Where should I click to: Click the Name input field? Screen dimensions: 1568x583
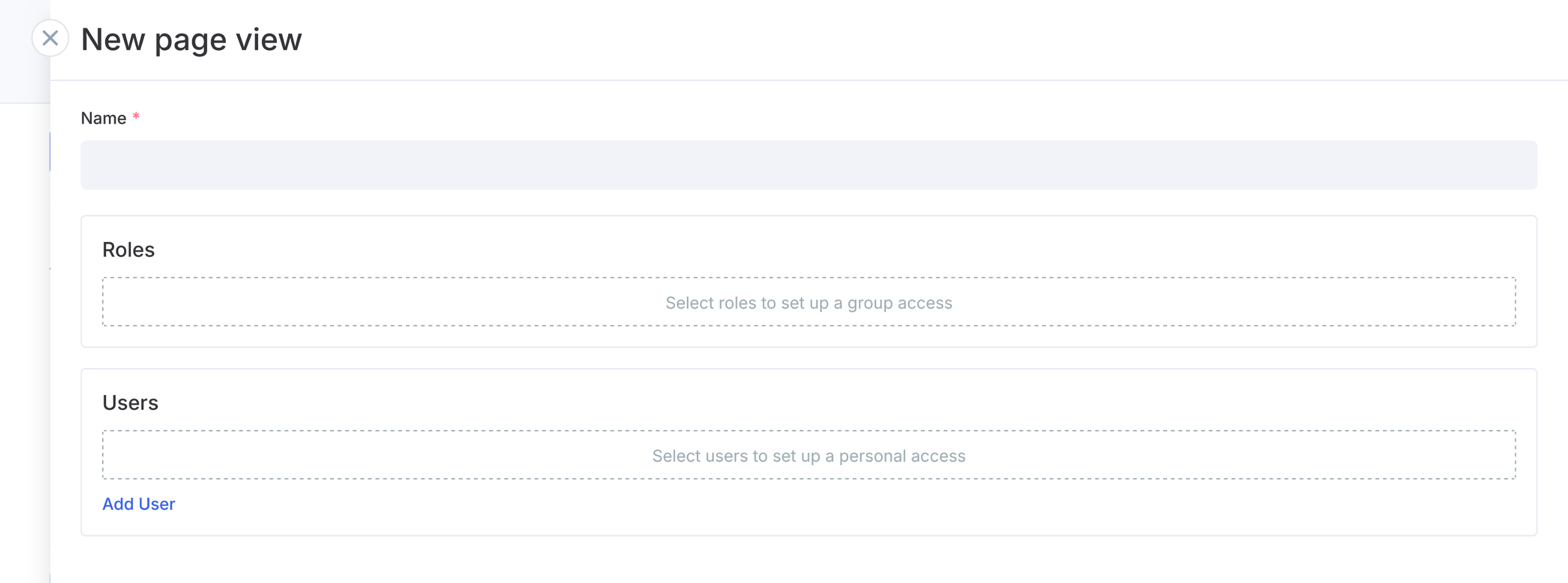809,165
